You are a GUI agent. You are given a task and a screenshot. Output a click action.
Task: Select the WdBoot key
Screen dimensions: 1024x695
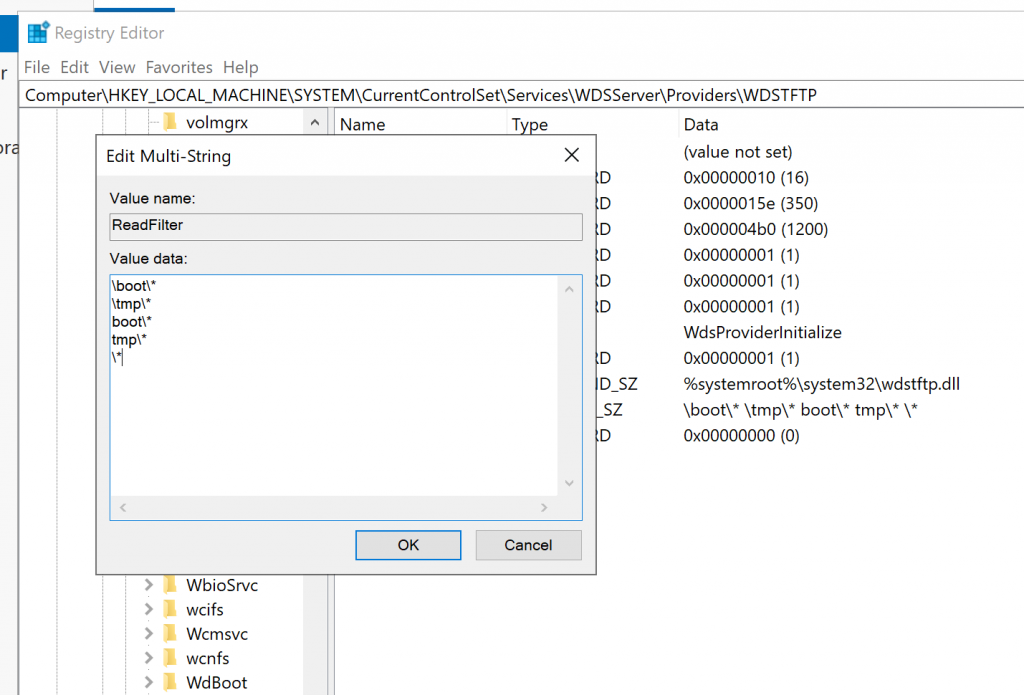point(217,683)
